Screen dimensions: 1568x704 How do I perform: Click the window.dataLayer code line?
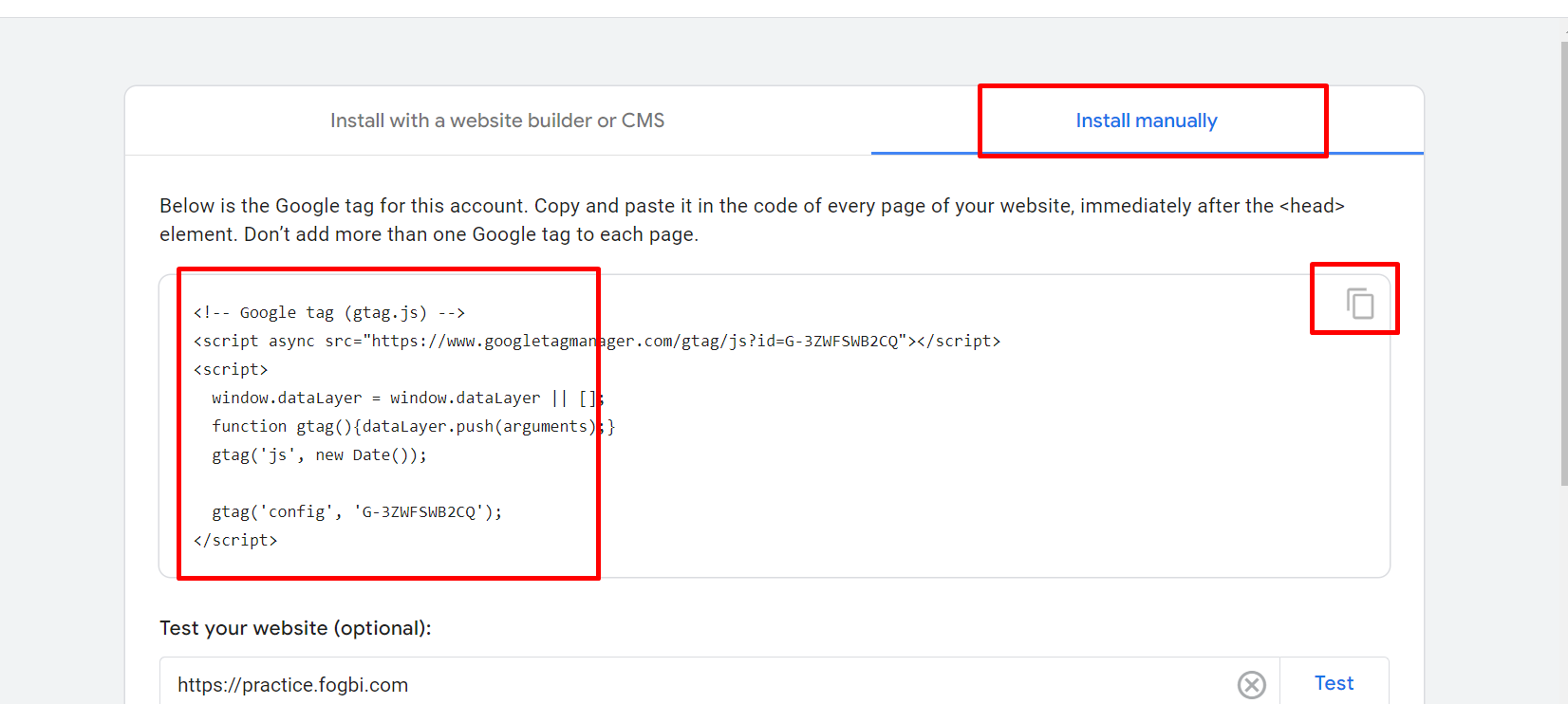(x=408, y=398)
